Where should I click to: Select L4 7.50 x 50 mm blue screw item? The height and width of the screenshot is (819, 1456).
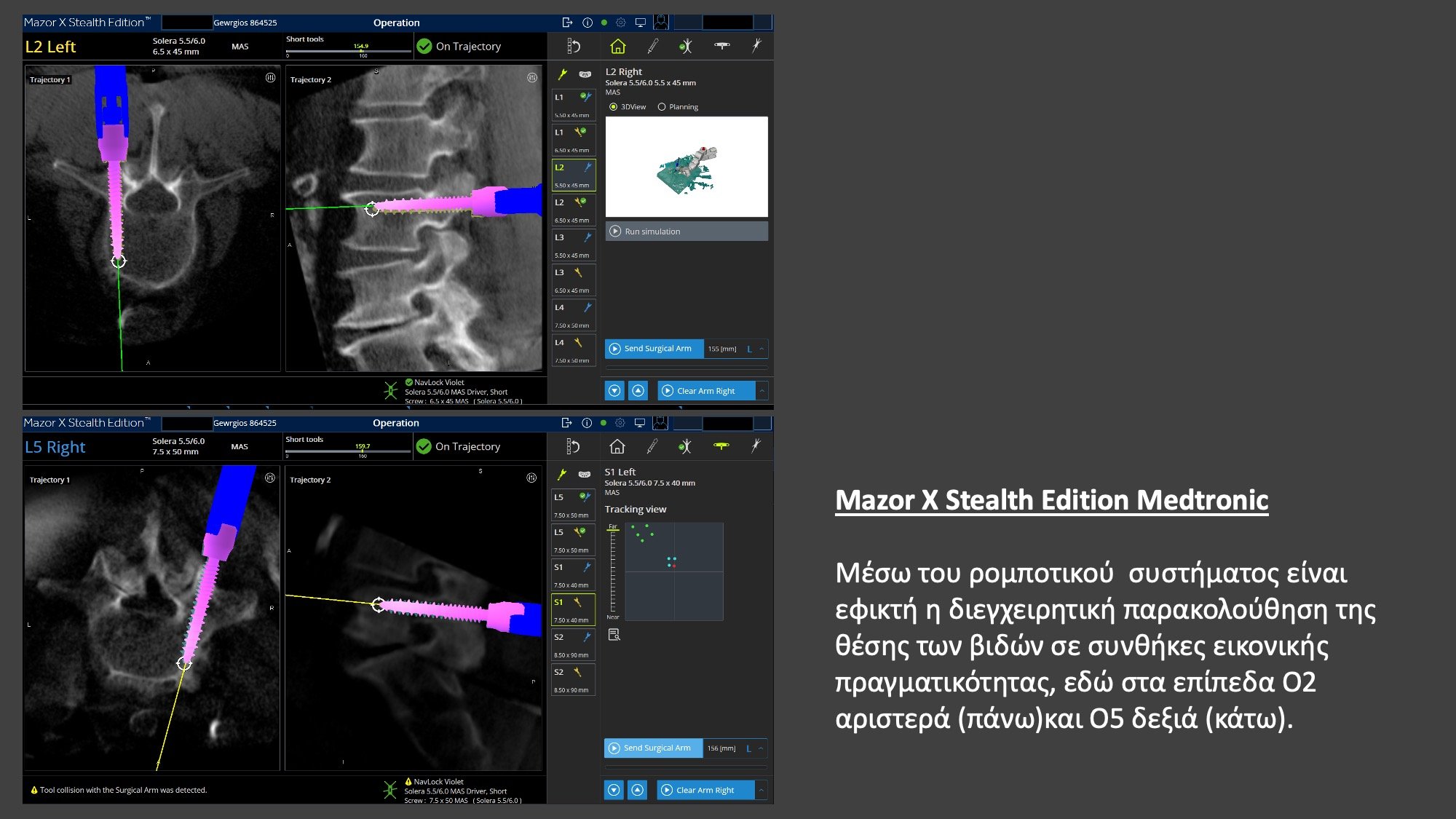click(x=574, y=315)
